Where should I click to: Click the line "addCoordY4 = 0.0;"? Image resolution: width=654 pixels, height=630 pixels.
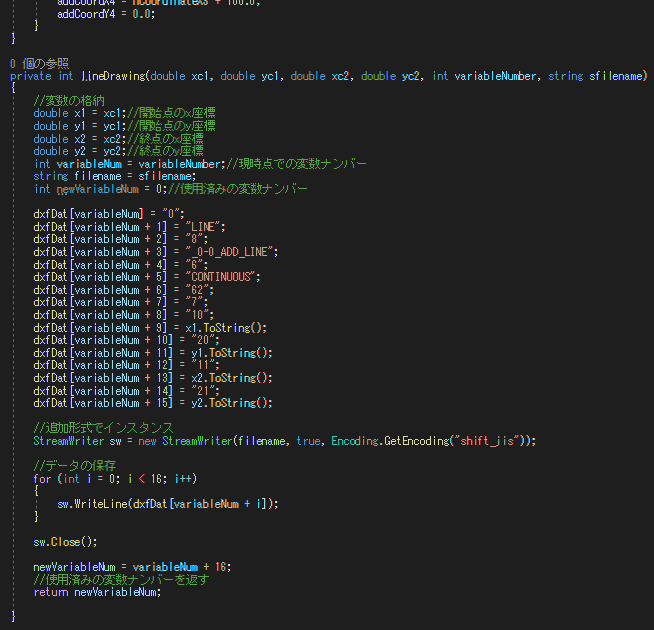pyautogui.click(x=106, y=14)
